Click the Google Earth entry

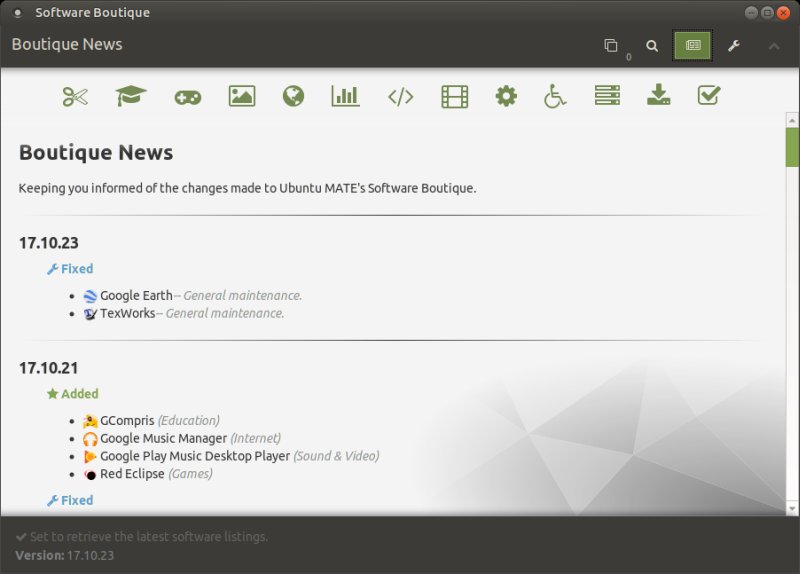tap(135, 296)
